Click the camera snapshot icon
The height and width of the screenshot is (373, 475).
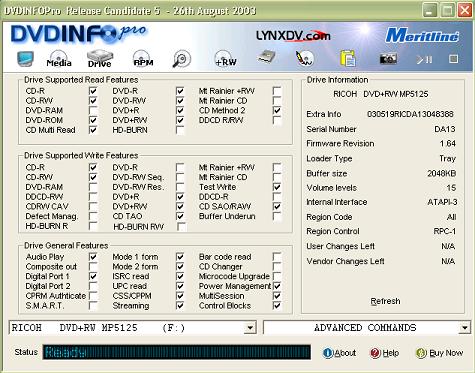pos(388,59)
